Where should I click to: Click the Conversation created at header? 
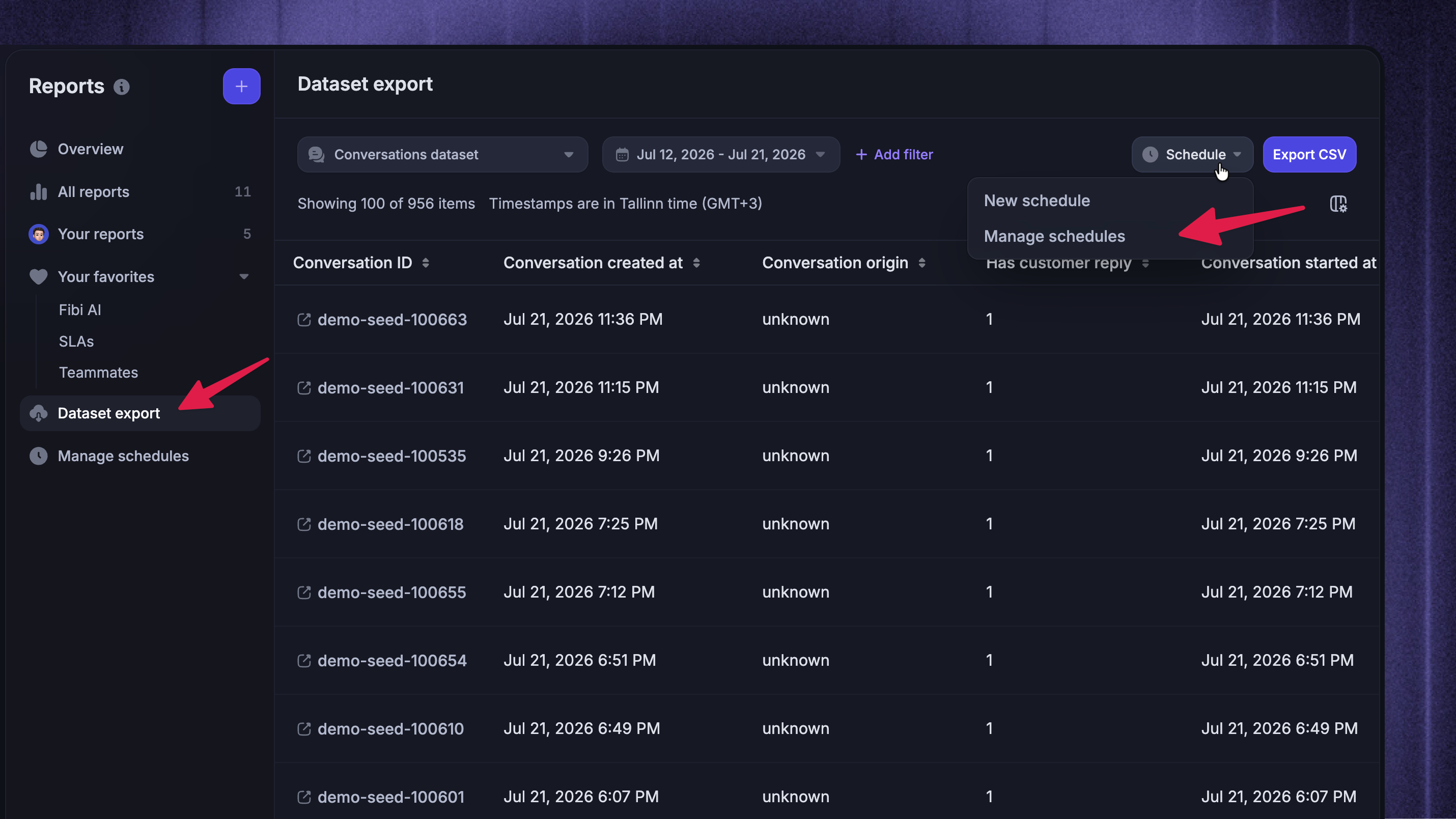click(x=593, y=263)
